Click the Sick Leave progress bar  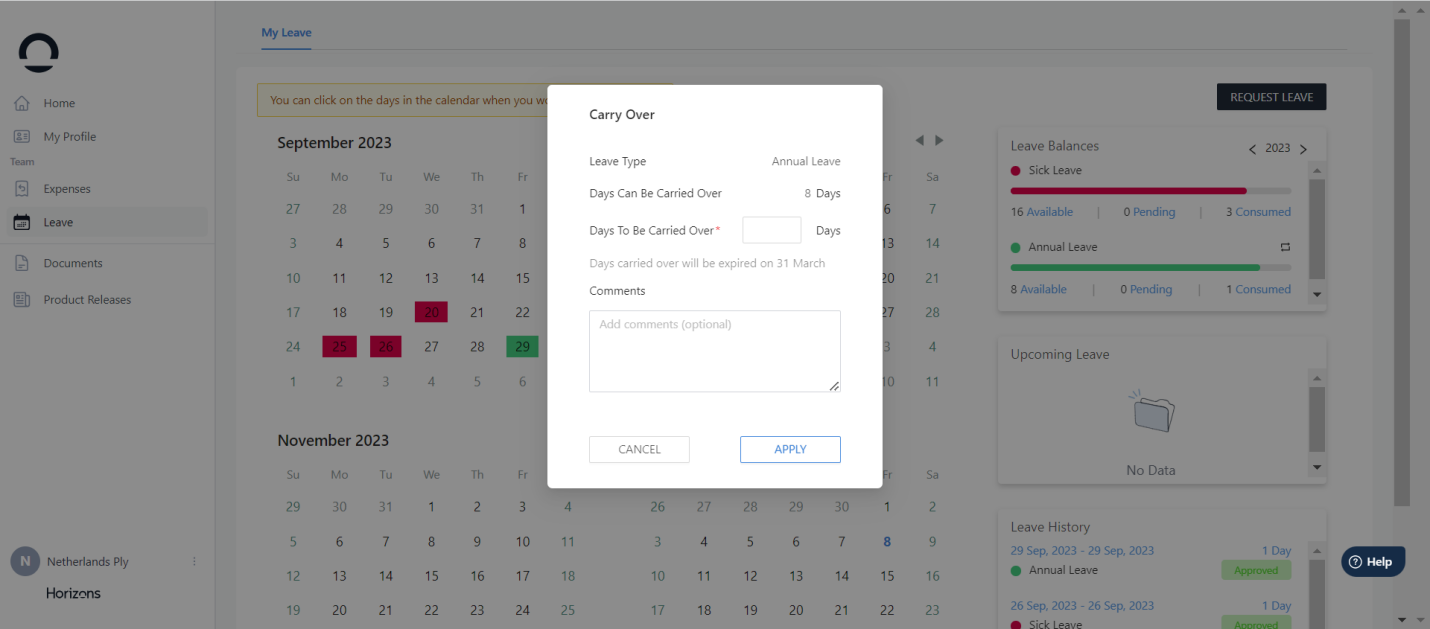1150,190
